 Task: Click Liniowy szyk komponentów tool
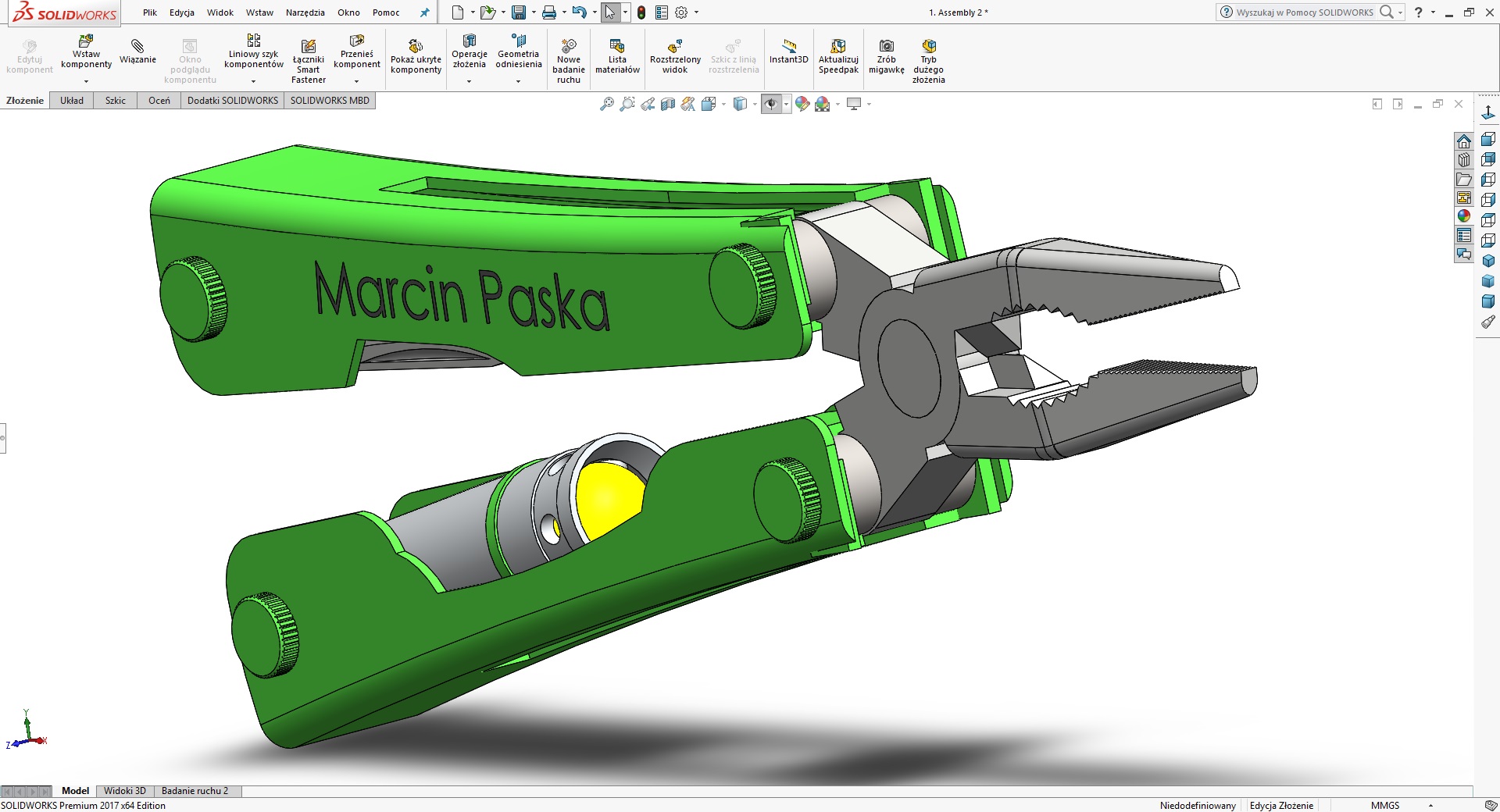(x=254, y=53)
